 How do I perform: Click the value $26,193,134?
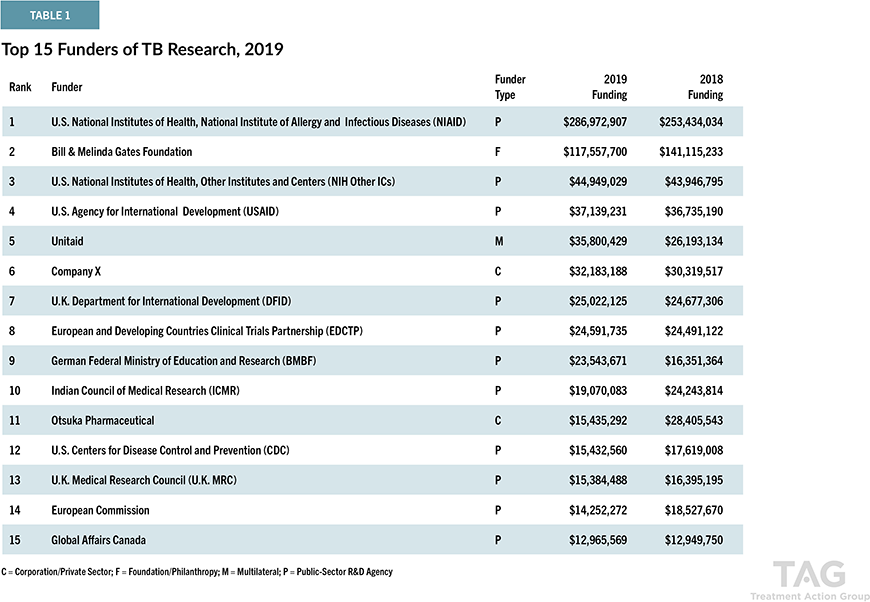(694, 241)
